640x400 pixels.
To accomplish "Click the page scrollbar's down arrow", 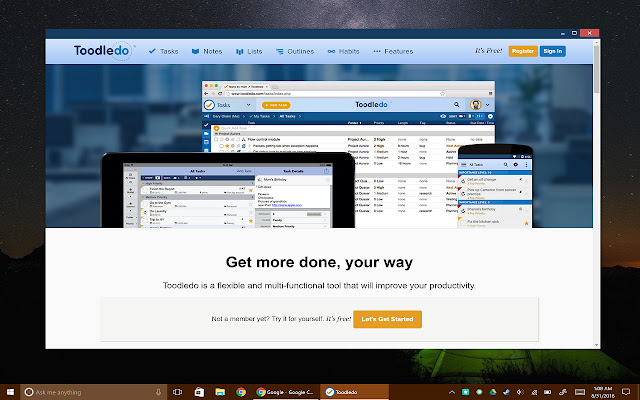I will click(597, 345).
